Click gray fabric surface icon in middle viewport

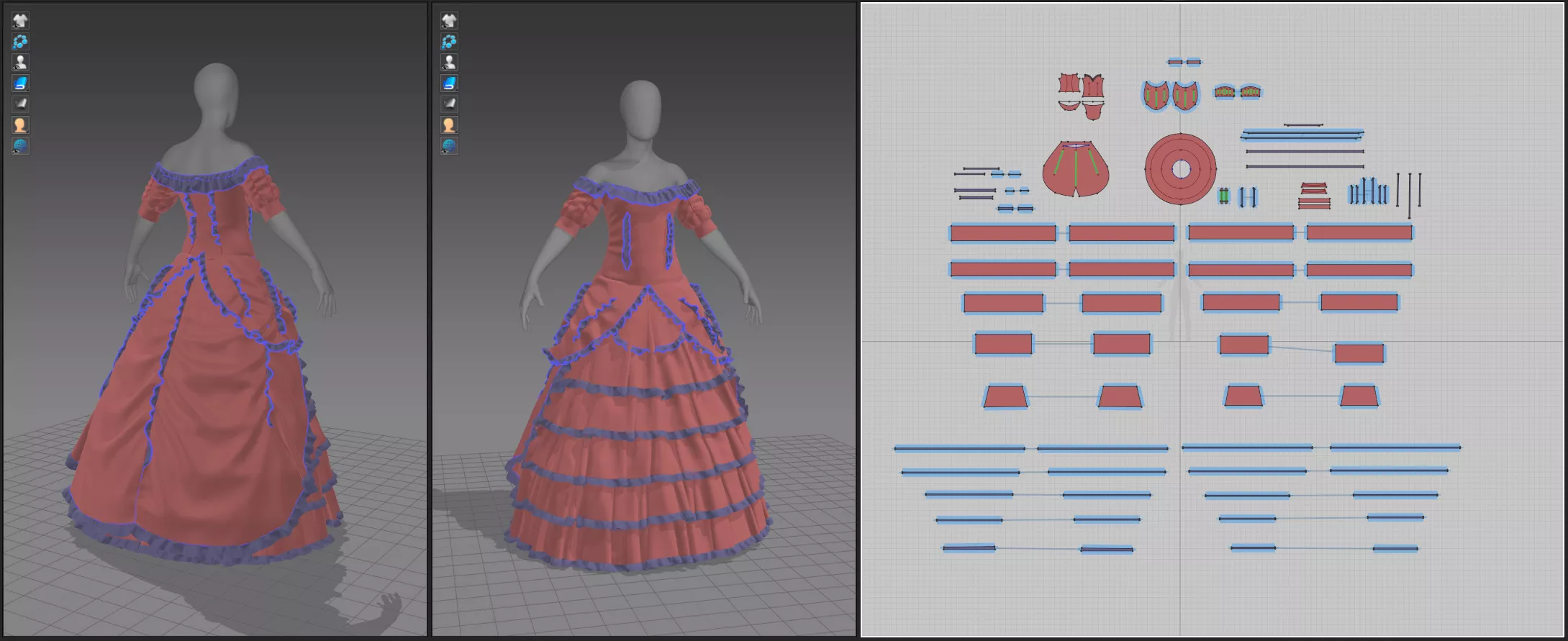click(x=449, y=104)
